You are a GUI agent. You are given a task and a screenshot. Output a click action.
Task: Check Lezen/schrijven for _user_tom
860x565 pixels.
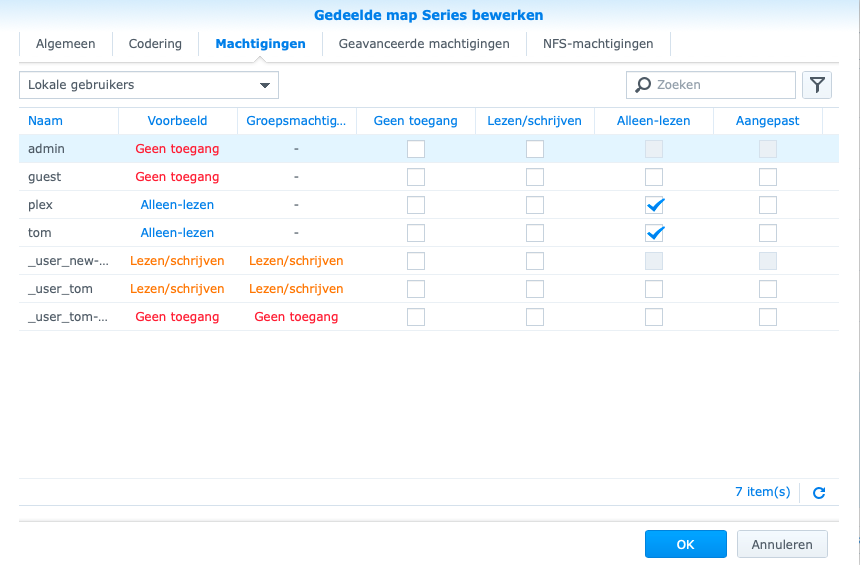click(535, 289)
